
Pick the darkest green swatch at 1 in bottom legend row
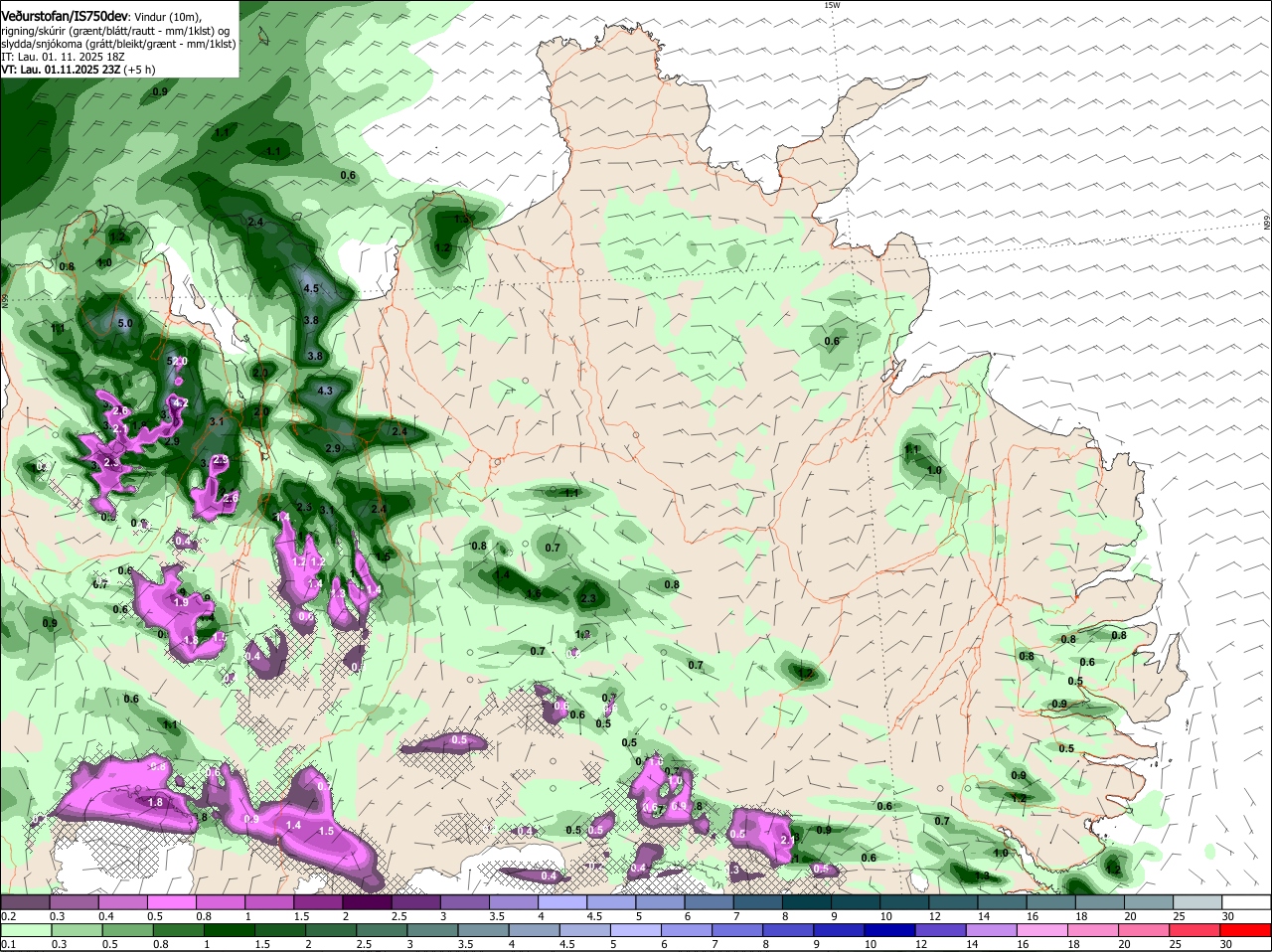coord(230,930)
